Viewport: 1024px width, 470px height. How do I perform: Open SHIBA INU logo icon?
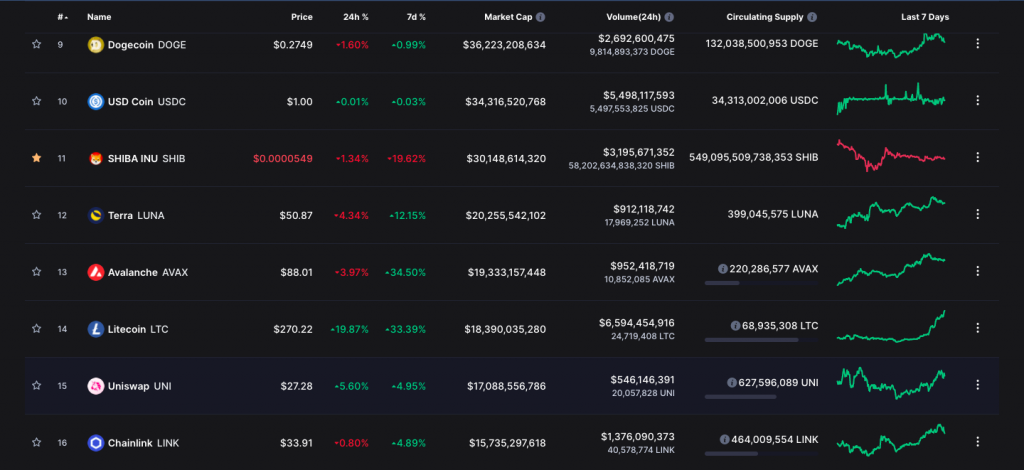95,159
